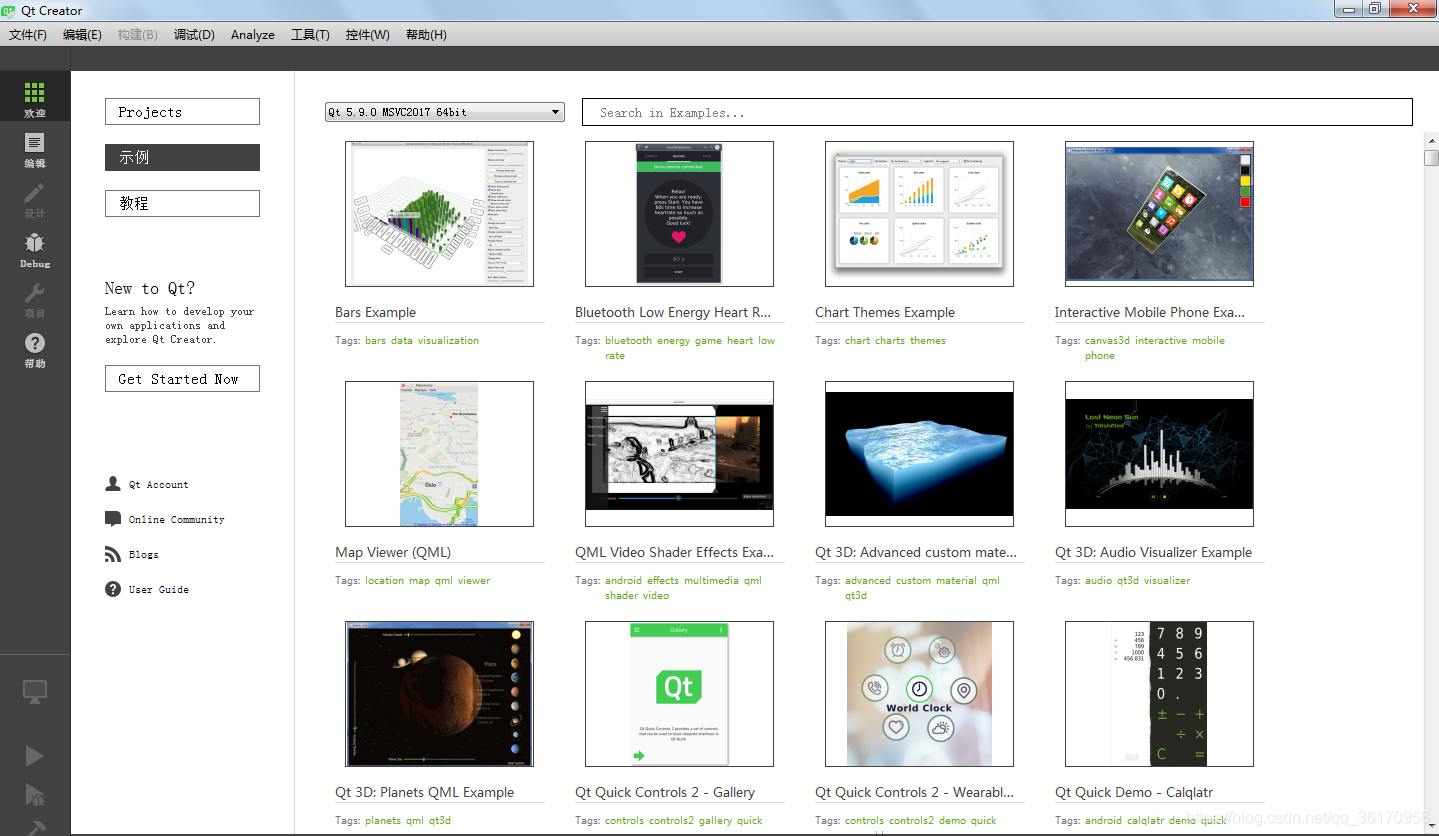Open Qt Quick Controls 2 Wearable thumbnail
This screenshot has height=836, width=1439.
coord(919,694)
